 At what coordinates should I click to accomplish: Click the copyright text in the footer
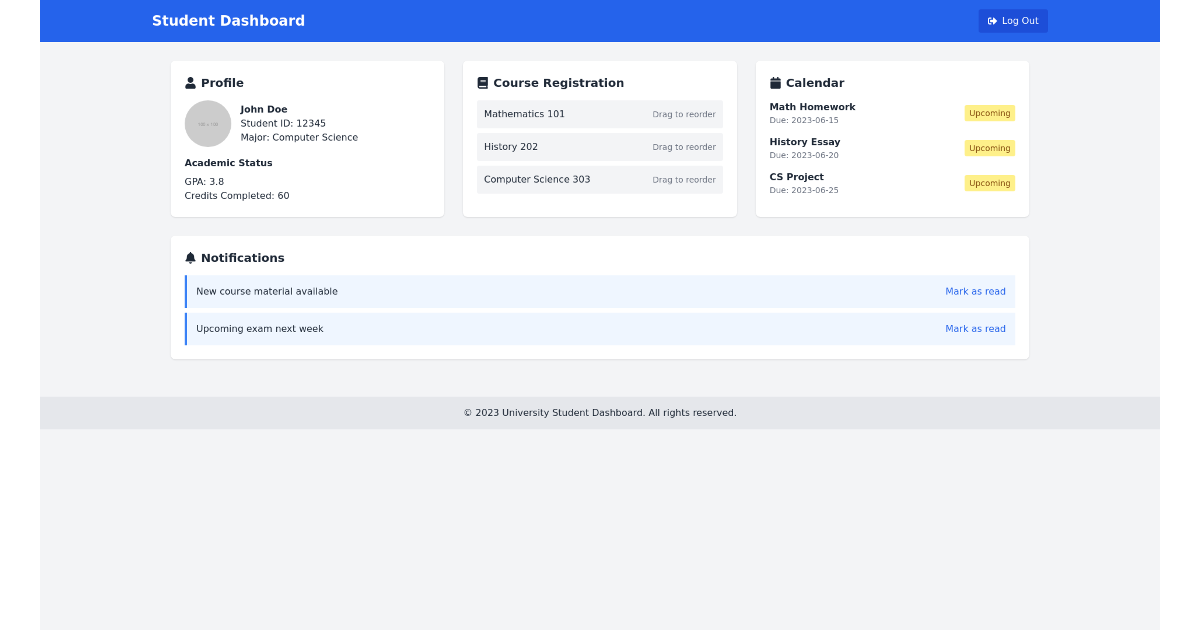(600, 412)
